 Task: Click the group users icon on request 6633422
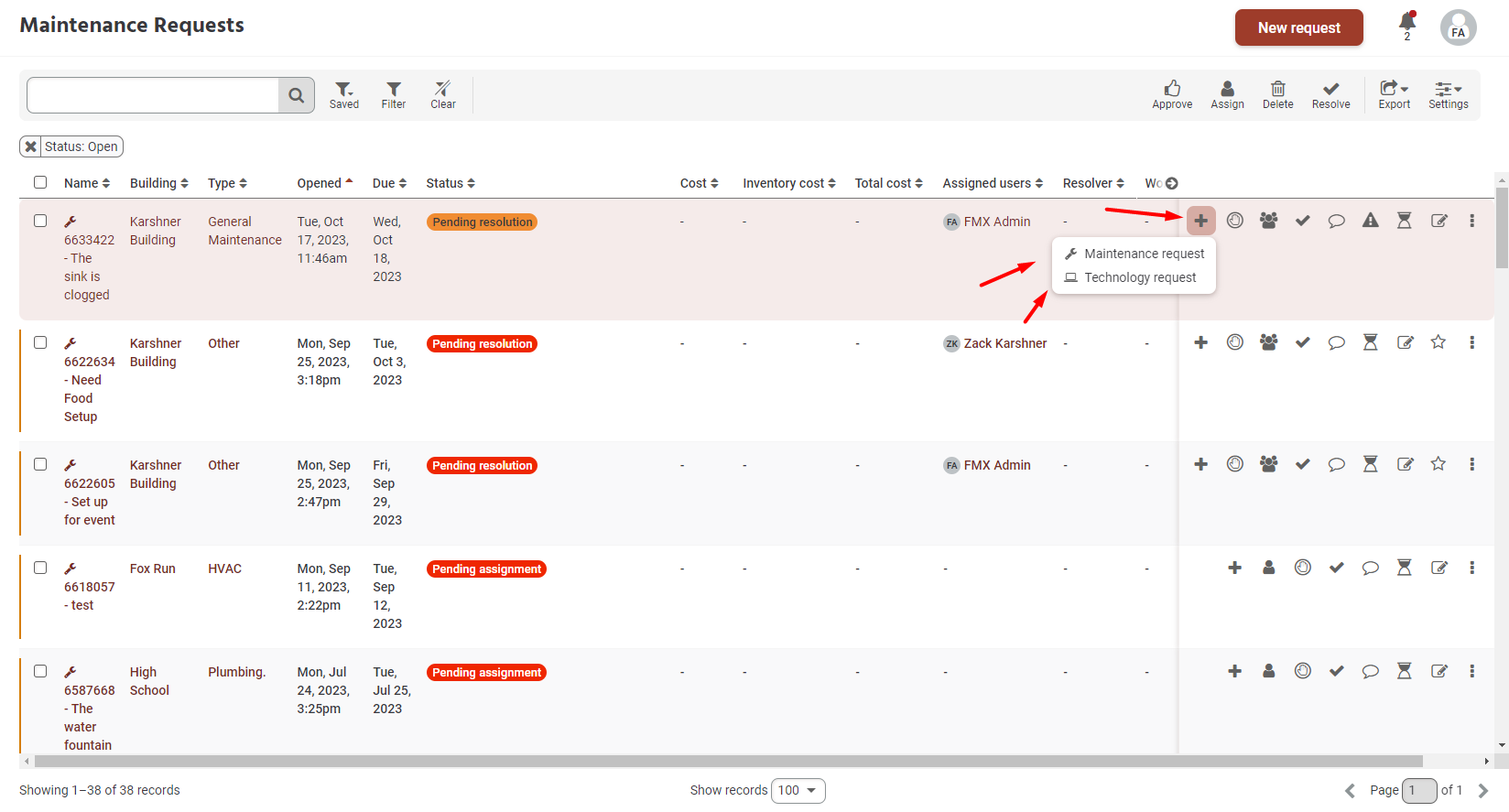tap(1268, 221)
